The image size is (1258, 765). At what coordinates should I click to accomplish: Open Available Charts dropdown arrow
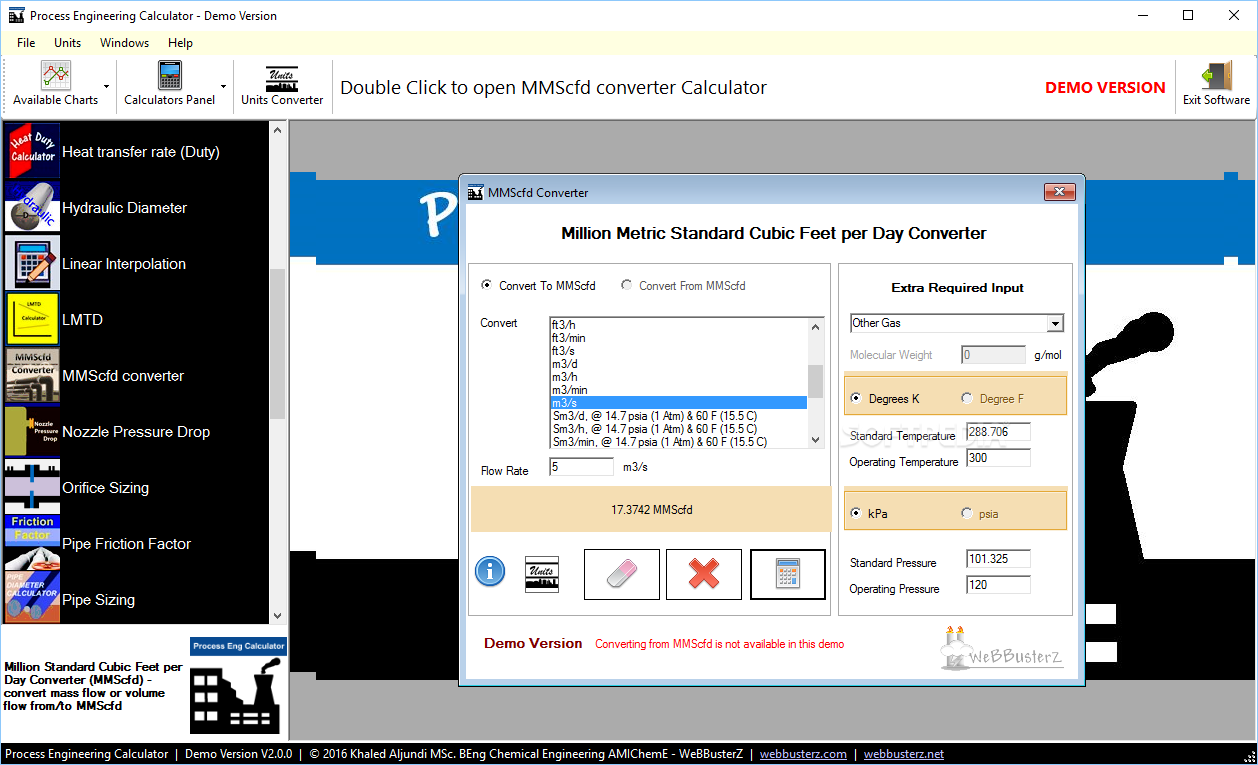(x=106, y=87)
